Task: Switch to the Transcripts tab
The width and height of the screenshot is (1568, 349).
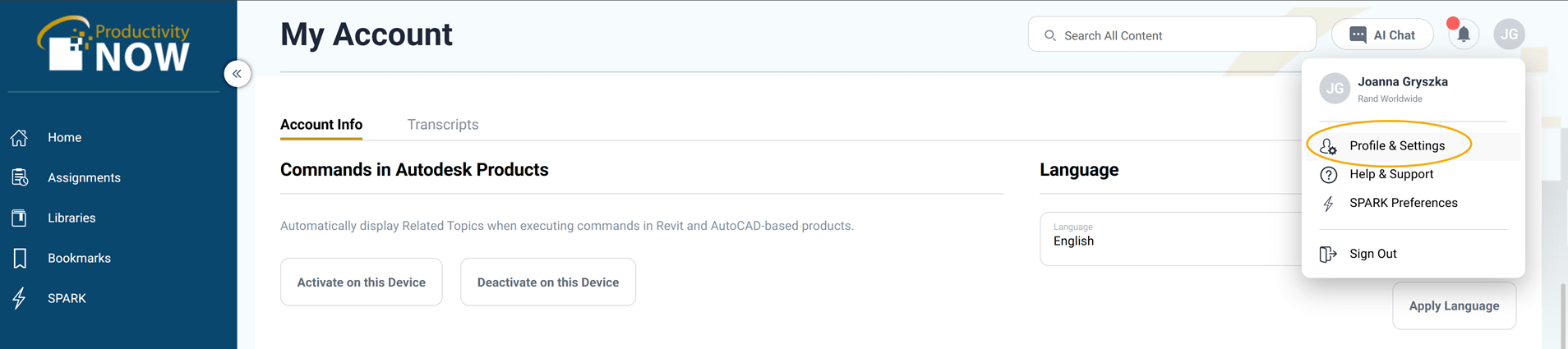Action: coord(442,124)
